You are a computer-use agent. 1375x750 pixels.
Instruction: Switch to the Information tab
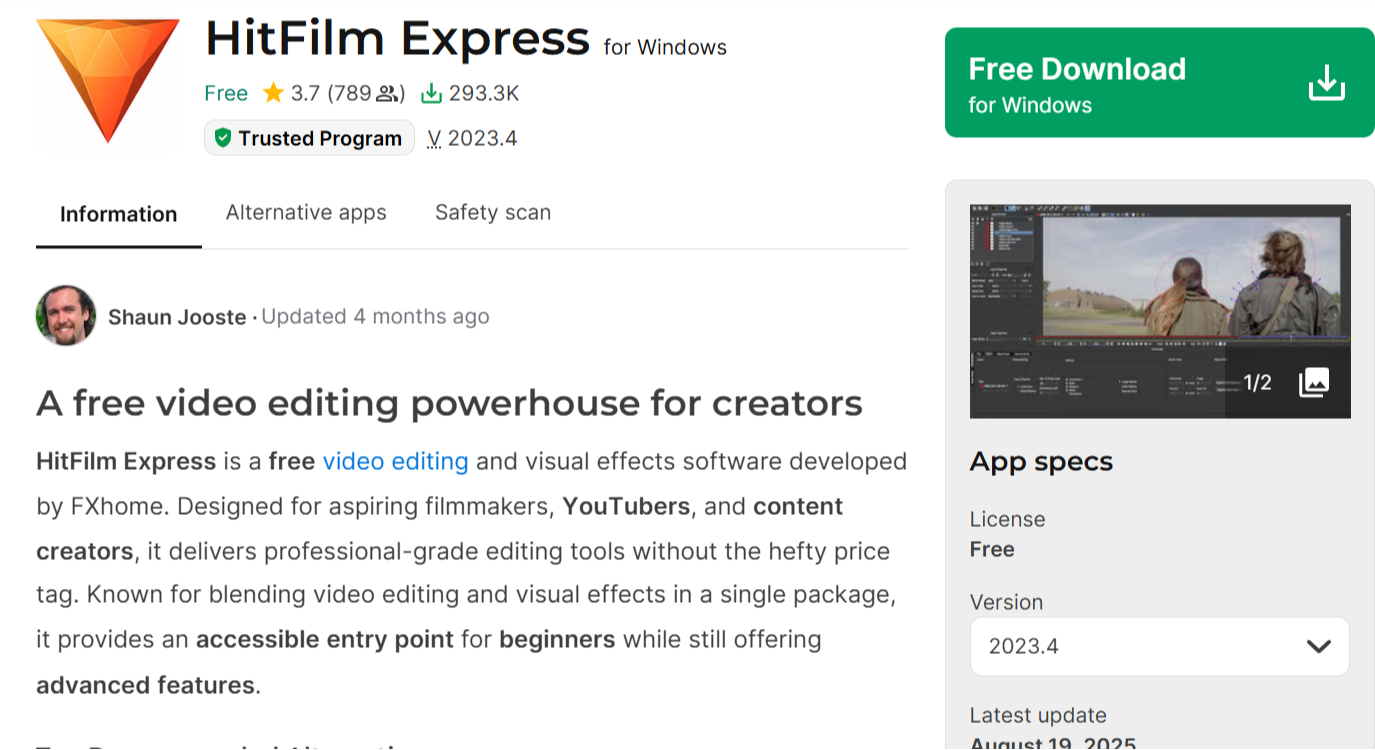point(118,214)
